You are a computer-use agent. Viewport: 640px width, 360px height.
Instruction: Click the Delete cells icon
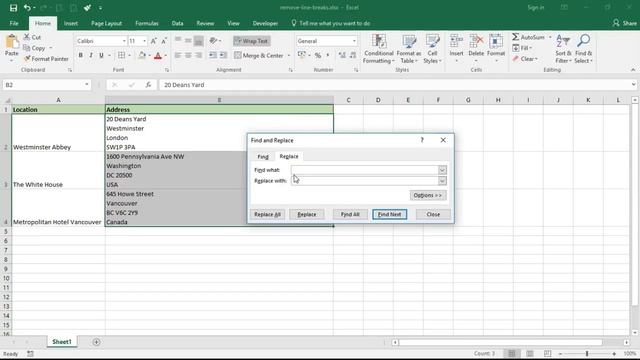(x=476, y=41)
